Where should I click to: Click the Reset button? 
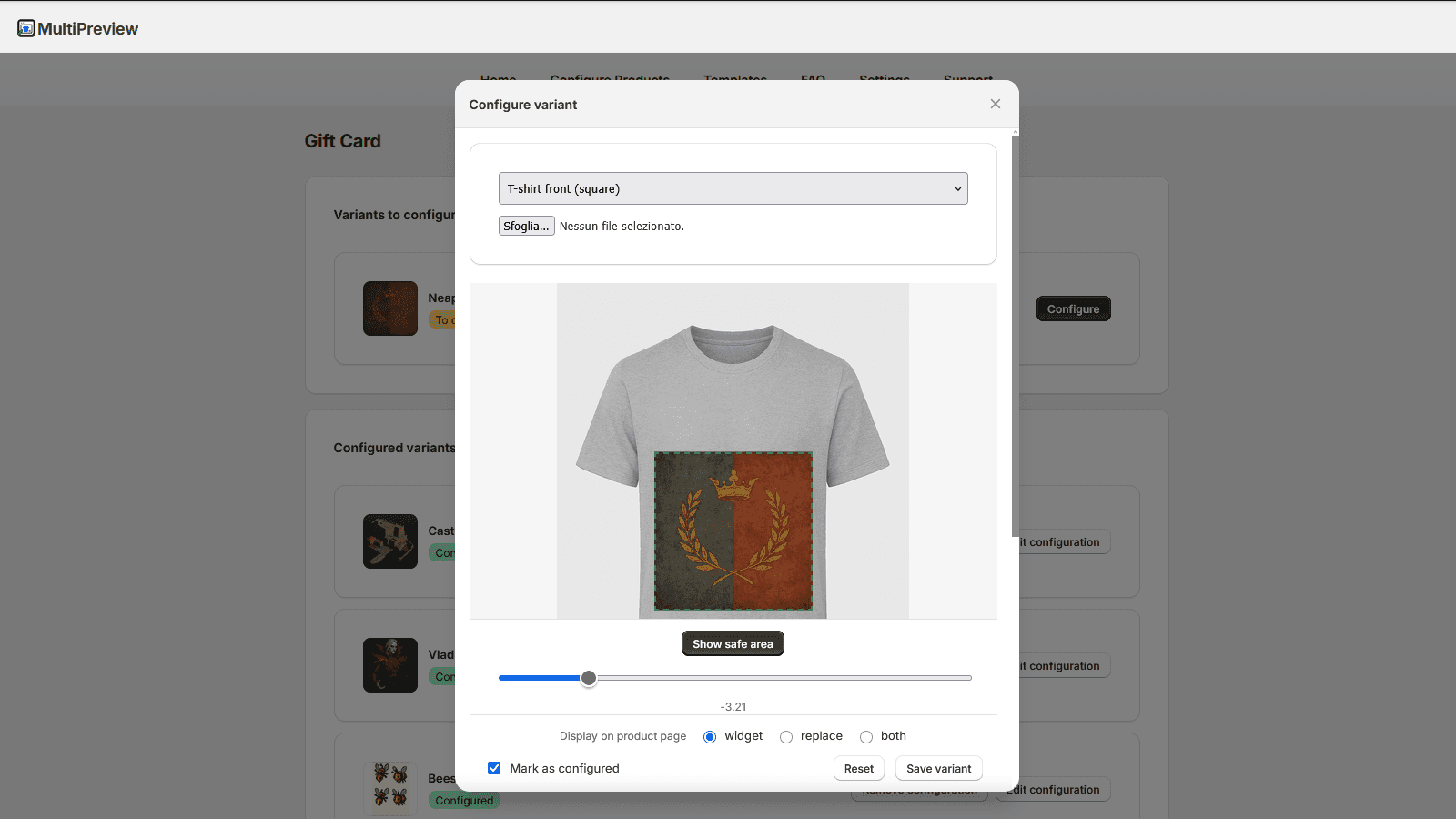coord(858,768)
